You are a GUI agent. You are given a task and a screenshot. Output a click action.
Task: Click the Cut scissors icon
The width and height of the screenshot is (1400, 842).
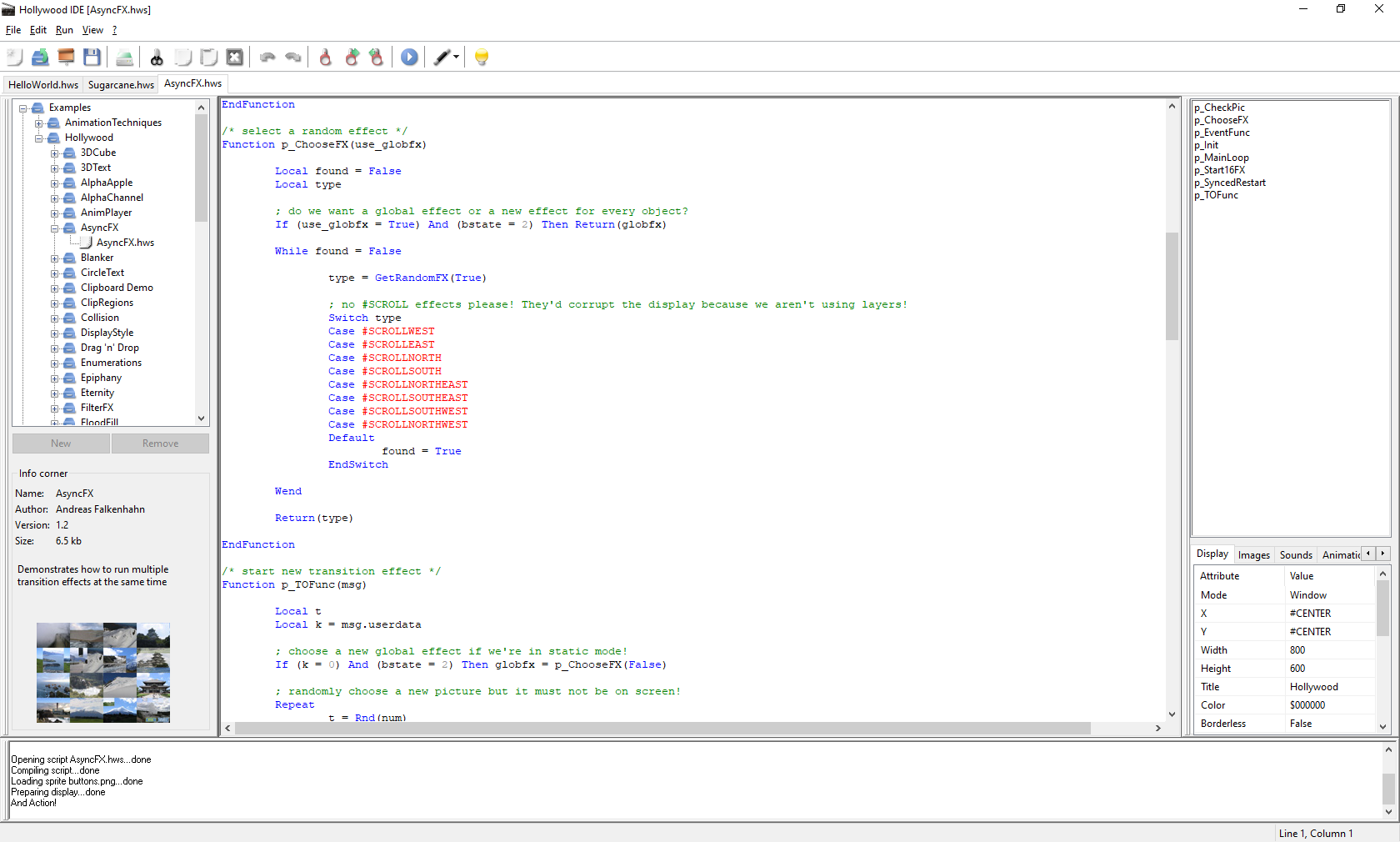point(157,57)
